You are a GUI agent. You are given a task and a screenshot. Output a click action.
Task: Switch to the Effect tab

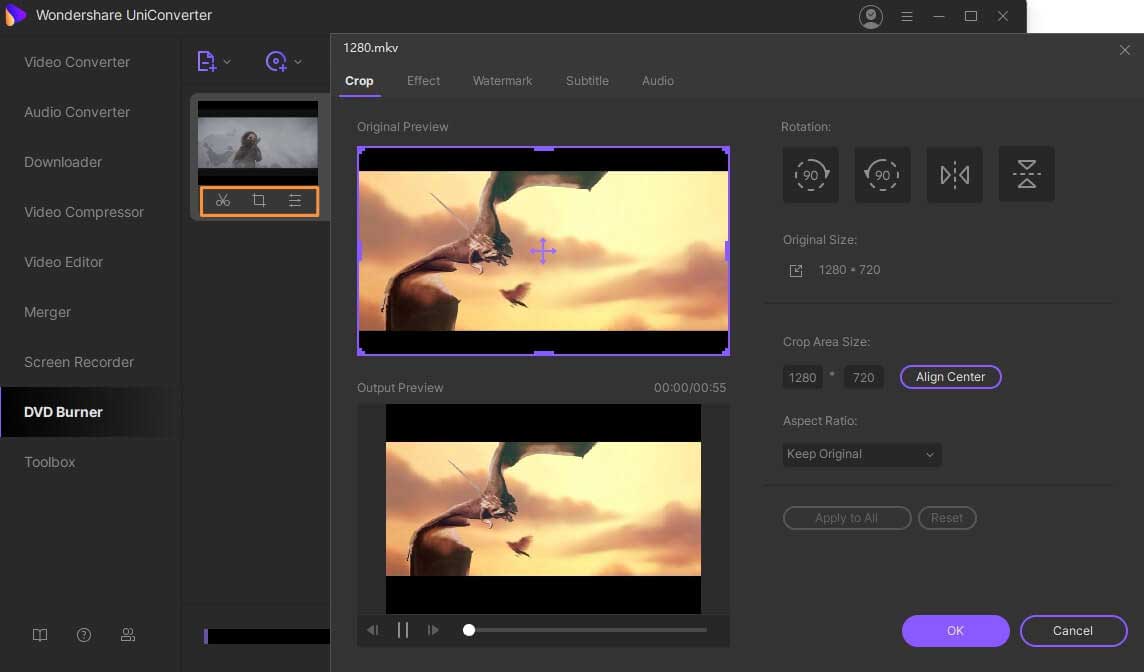click(x=423, y=81)
